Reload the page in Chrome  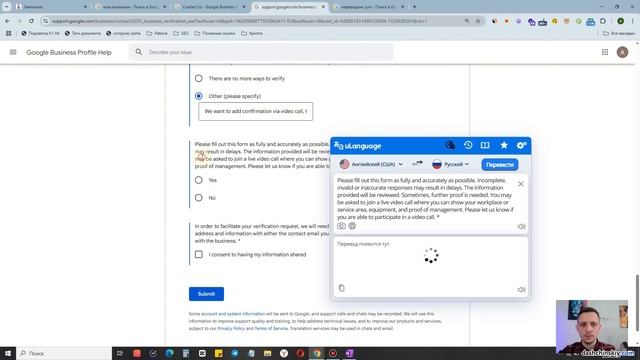(x=31, y=21)
